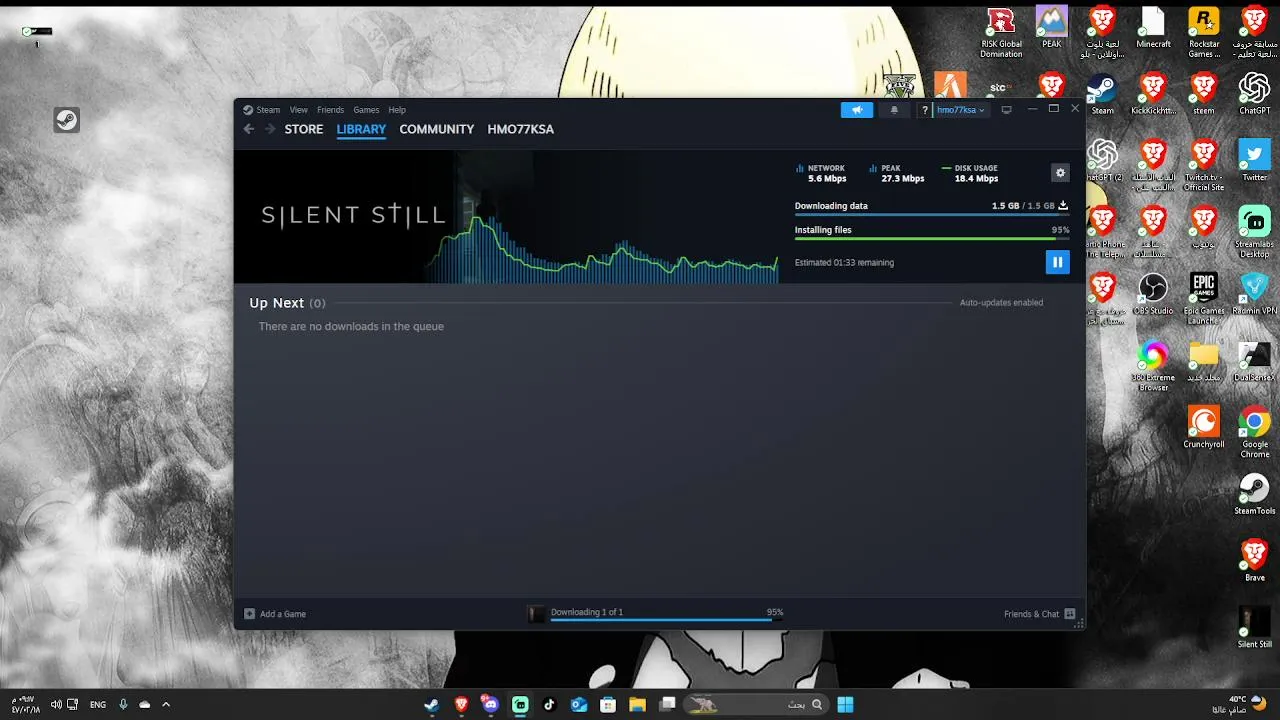Click the Auto-updates enabled text
1280x720 pixels.
[1001, 302]
